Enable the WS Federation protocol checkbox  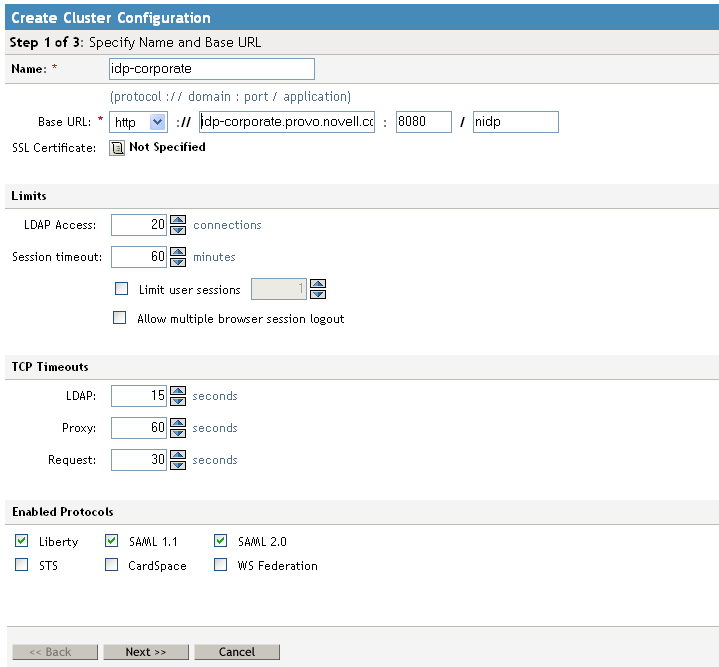[x=221, y=564]
